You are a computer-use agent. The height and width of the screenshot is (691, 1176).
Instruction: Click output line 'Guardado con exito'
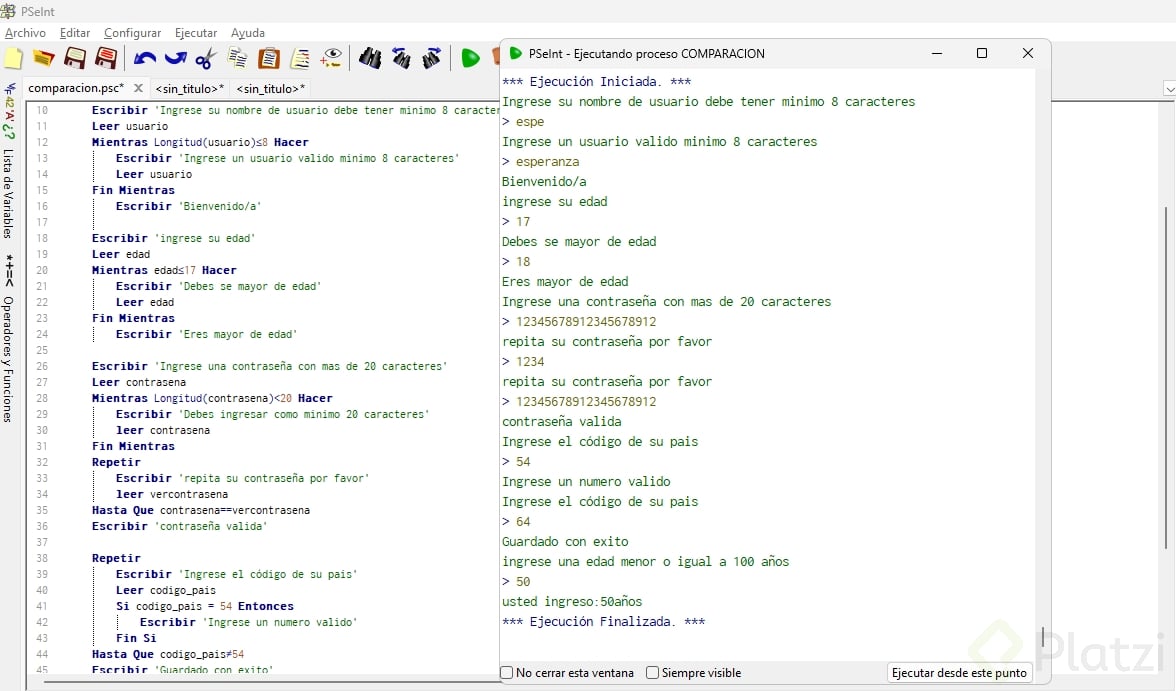coord(566,542)
